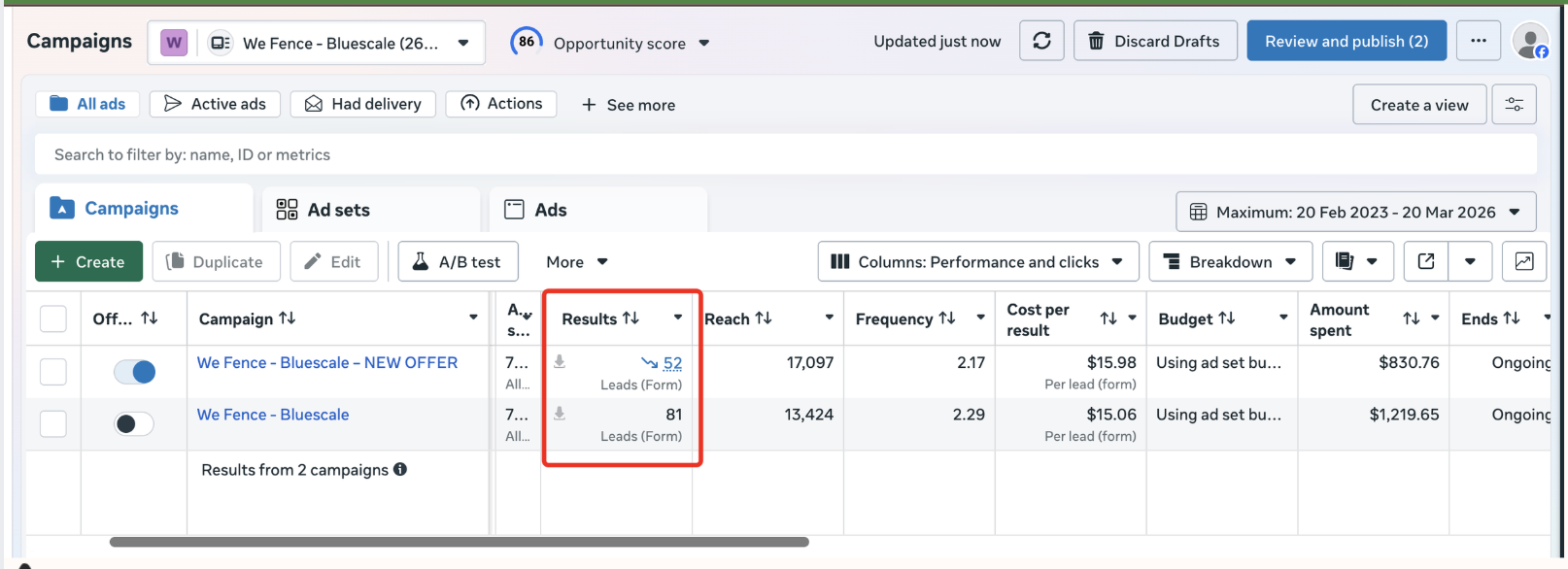The image size is (1568, 569).
Task: Select the Actions view
Action: [x=501, y=104]
